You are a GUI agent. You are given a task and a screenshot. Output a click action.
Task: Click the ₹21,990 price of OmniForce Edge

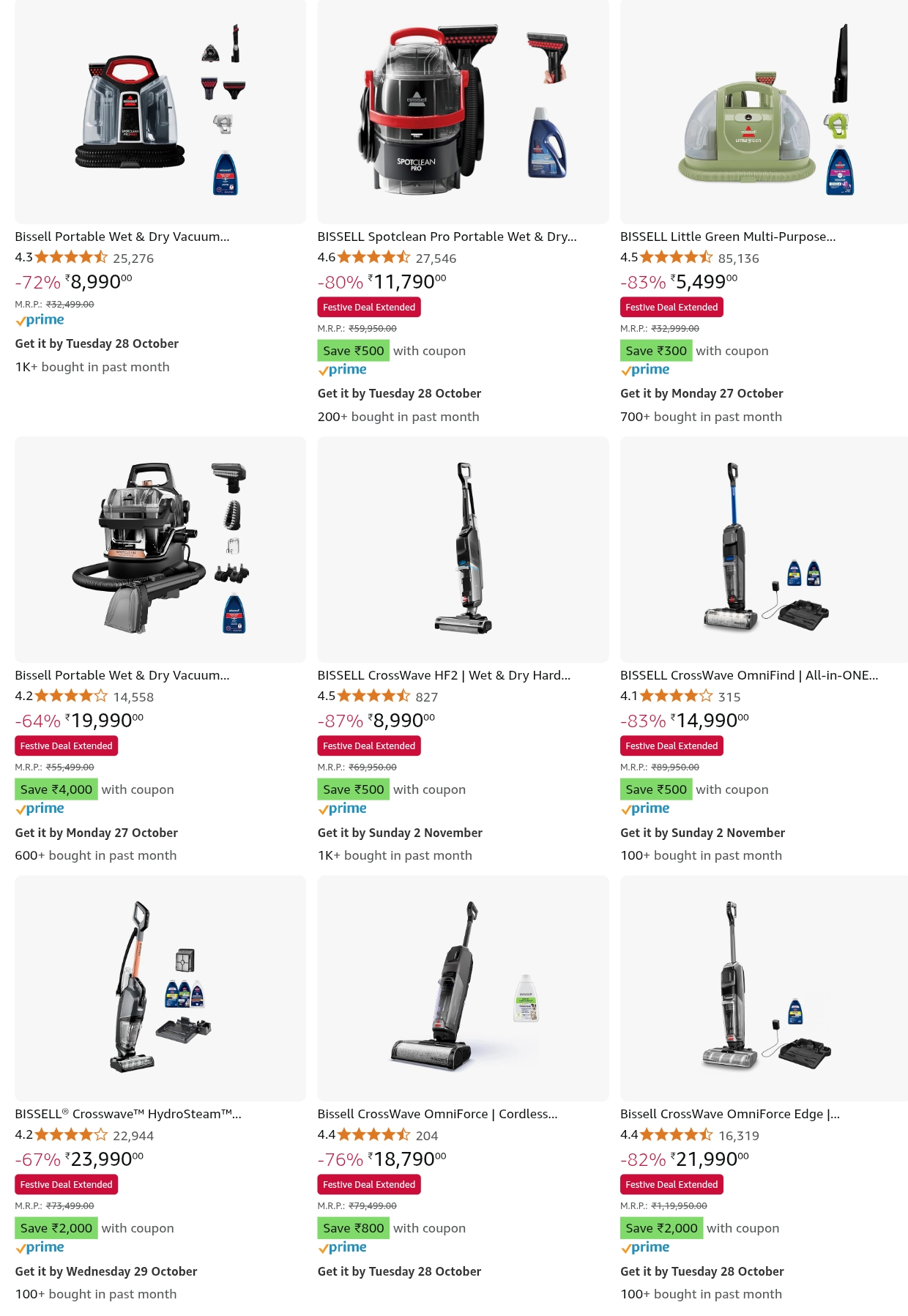710,1159
